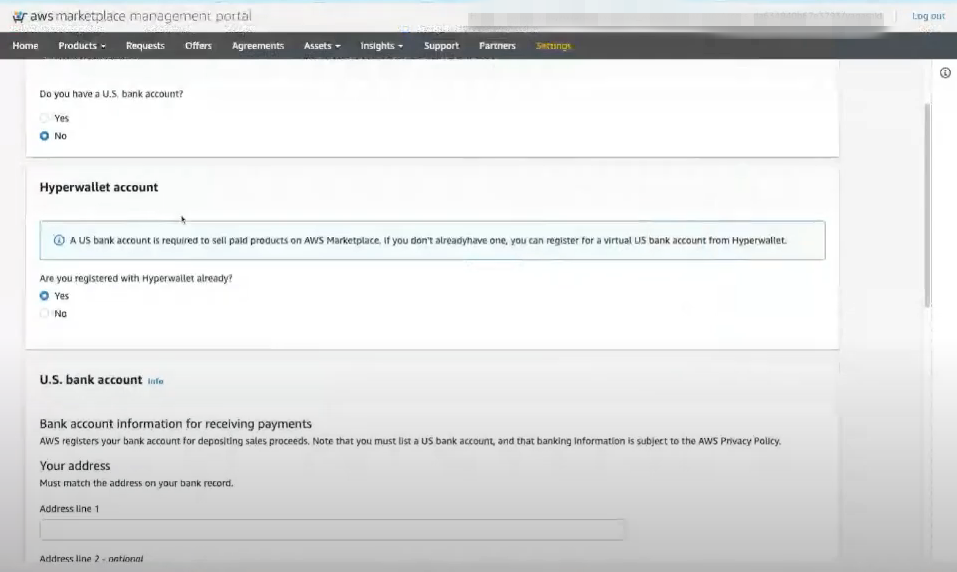Click the Info link beside U.S. bank account

tap(156, 381)
